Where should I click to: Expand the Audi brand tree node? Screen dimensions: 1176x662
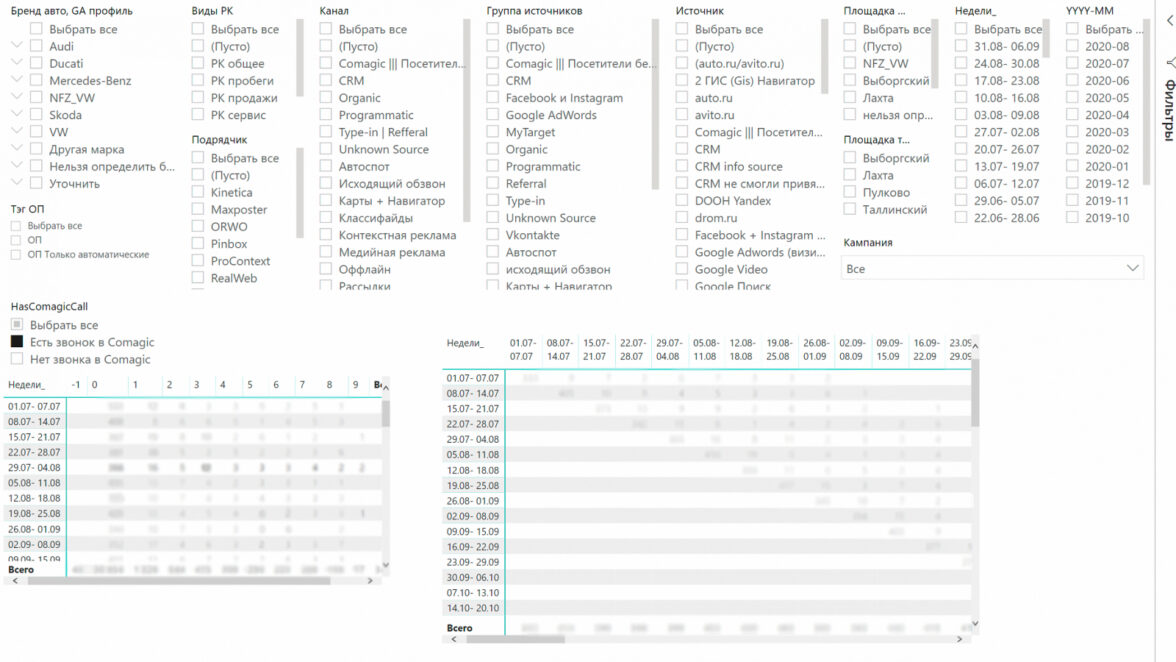17,46
